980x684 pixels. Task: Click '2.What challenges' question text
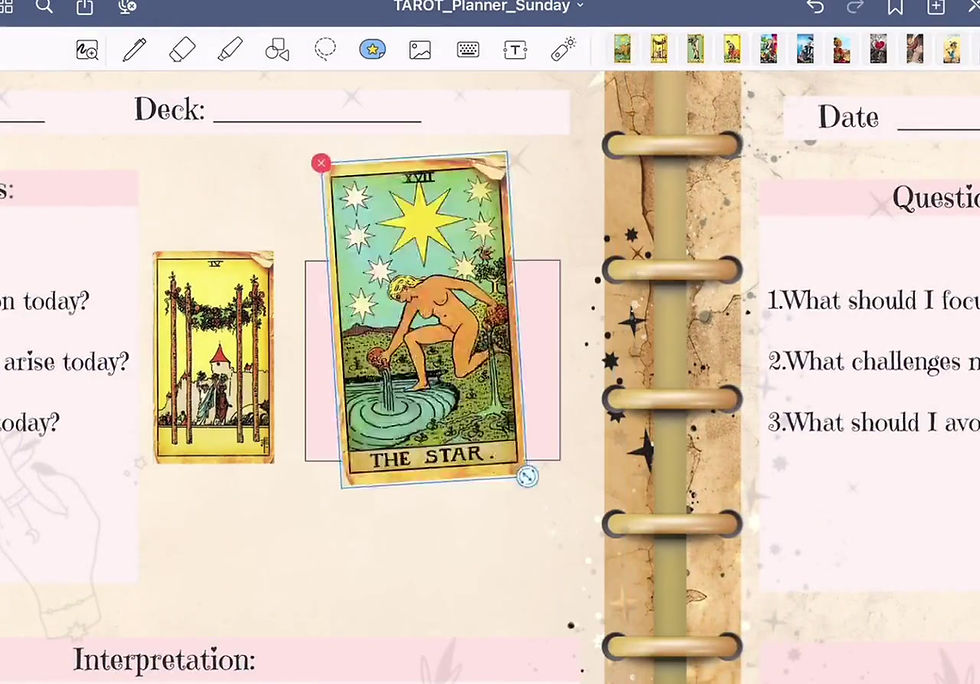873,361
